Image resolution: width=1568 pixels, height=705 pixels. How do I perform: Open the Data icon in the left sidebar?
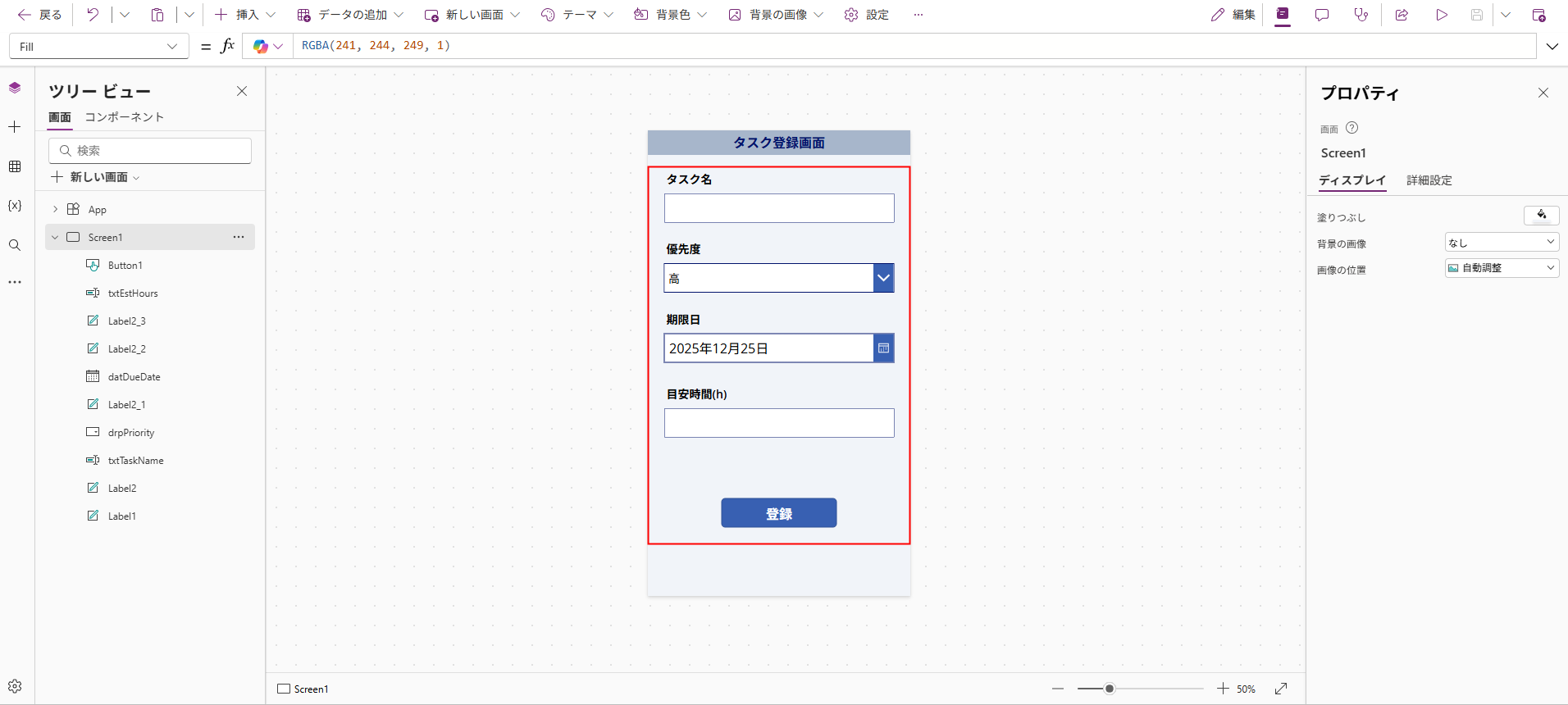point(15,166)
